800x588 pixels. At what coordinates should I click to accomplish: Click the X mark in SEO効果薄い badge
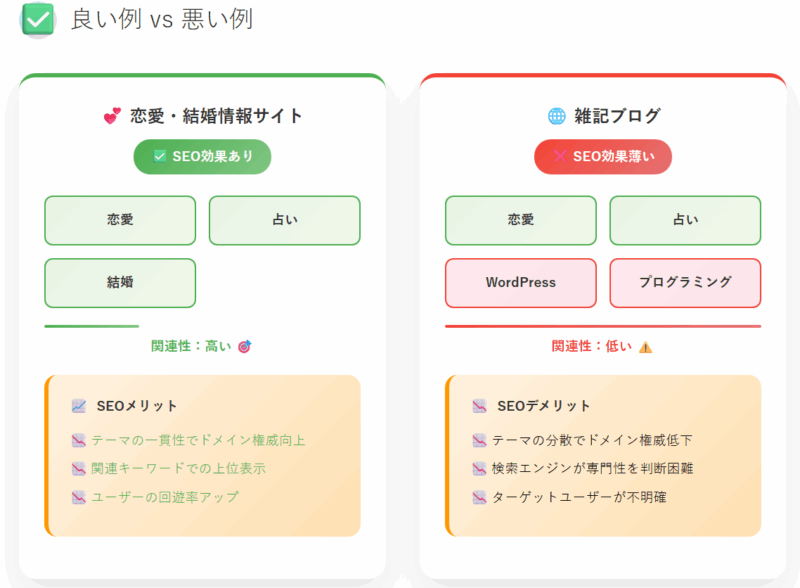pos(559,156)
